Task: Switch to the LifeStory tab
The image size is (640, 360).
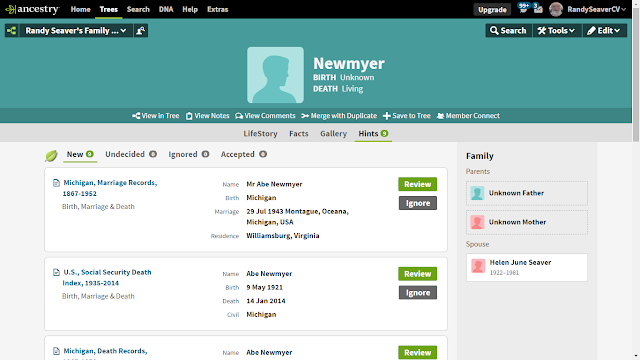Action: [x=260, y=133]
